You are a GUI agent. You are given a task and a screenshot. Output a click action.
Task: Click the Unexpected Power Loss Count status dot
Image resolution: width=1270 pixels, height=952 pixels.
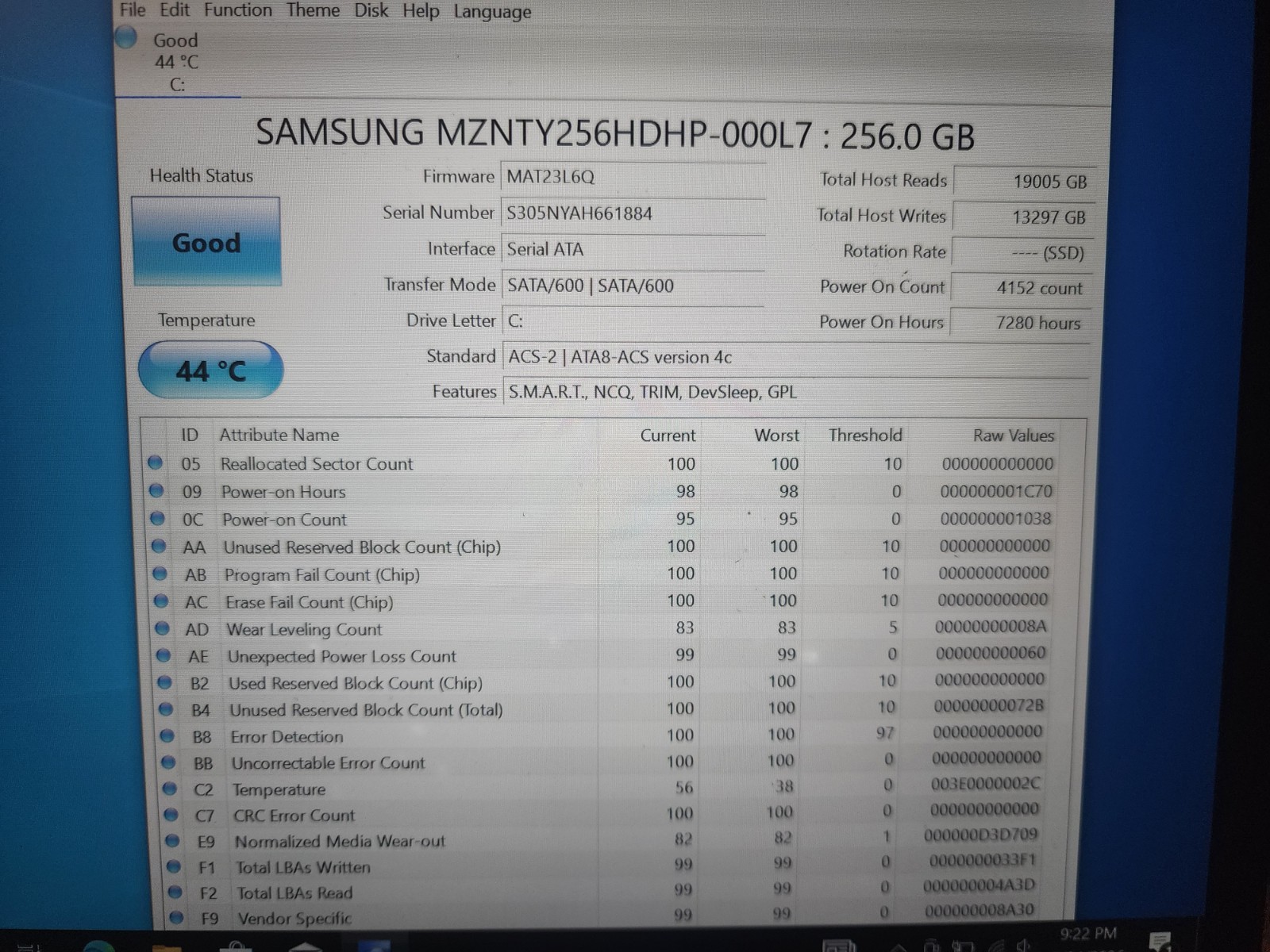tap(164, 655)
